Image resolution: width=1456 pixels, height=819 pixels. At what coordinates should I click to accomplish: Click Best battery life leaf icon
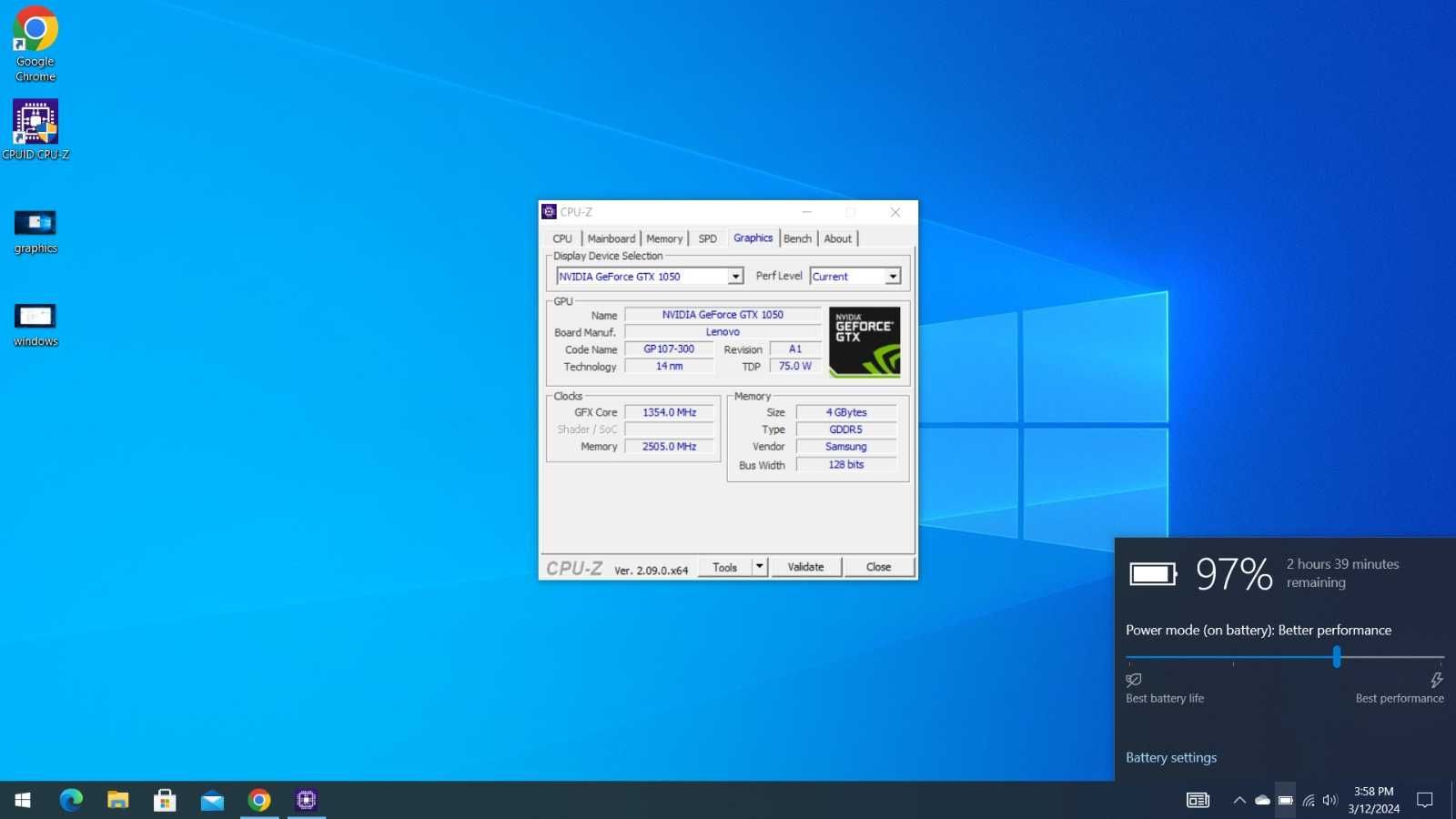(1134, 680)
